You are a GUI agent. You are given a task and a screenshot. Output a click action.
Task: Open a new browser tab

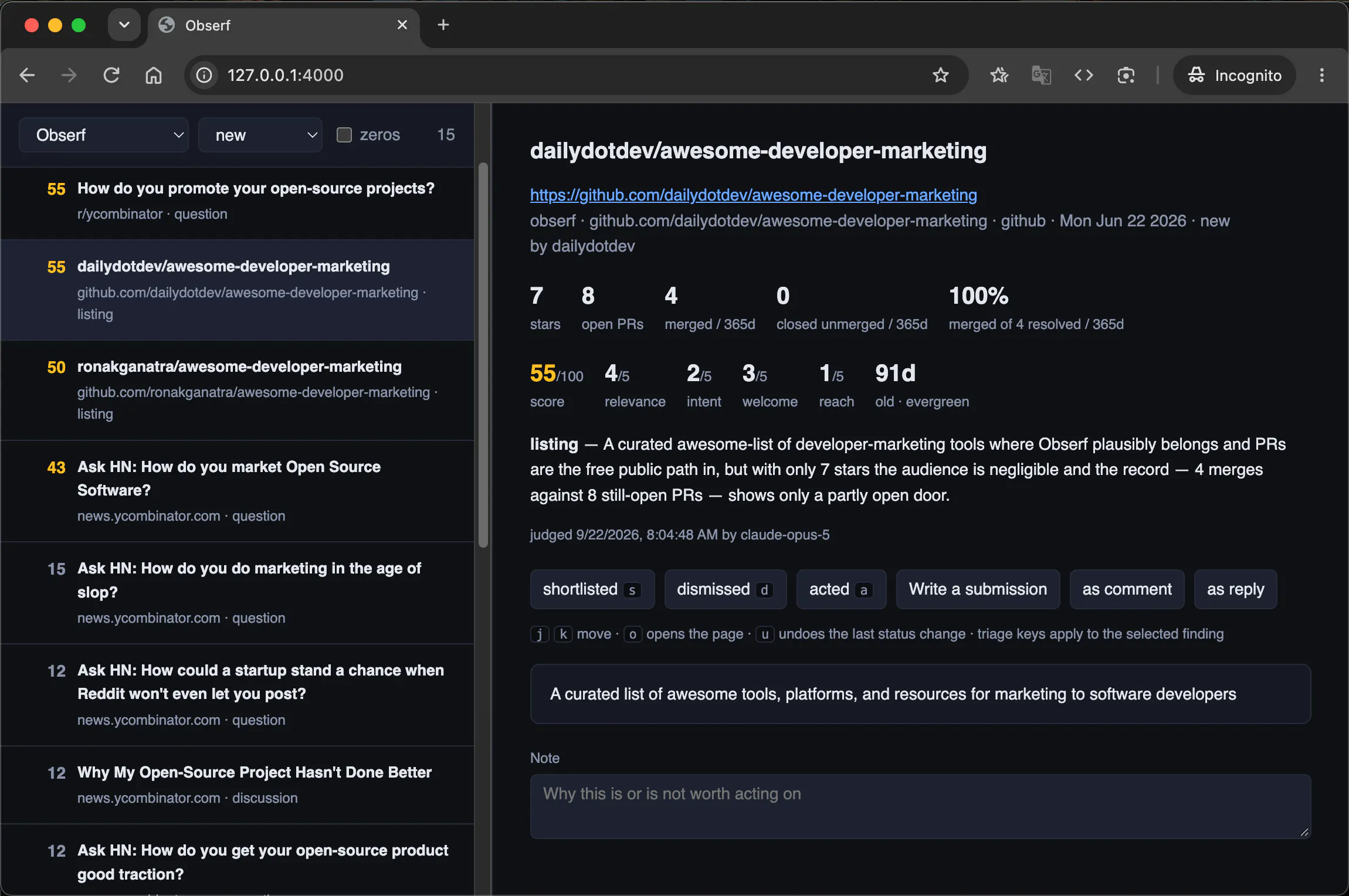click(443, 25)
